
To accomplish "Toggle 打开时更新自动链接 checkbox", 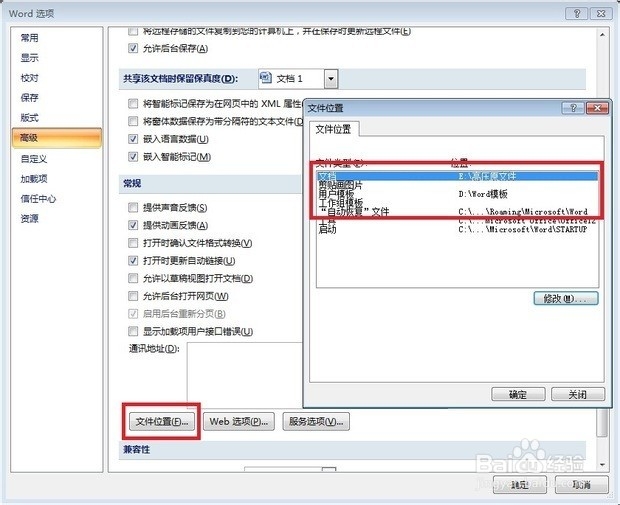I will (133, 261).
